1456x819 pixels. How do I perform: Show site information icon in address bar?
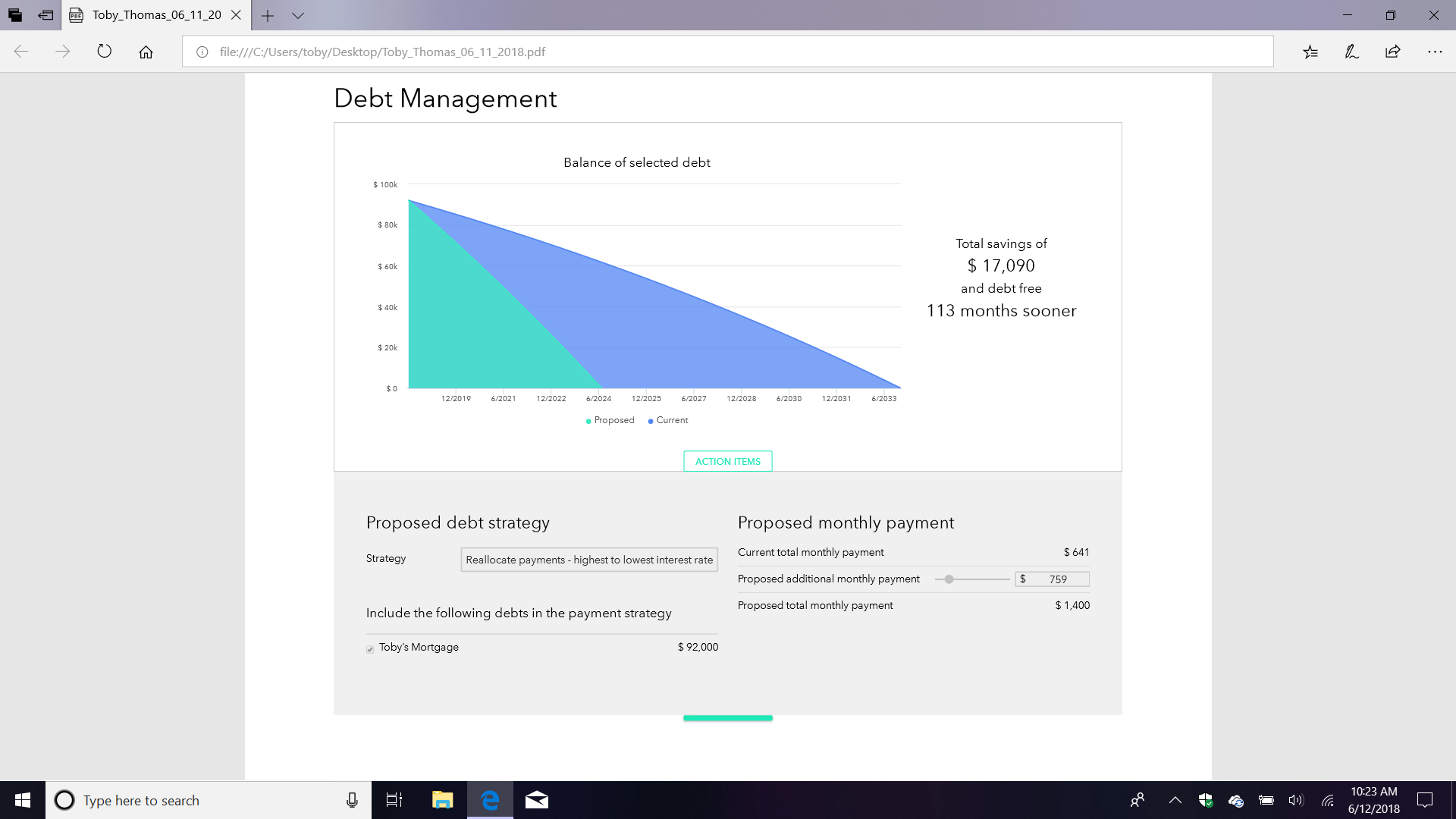click(x=202, y=52)
